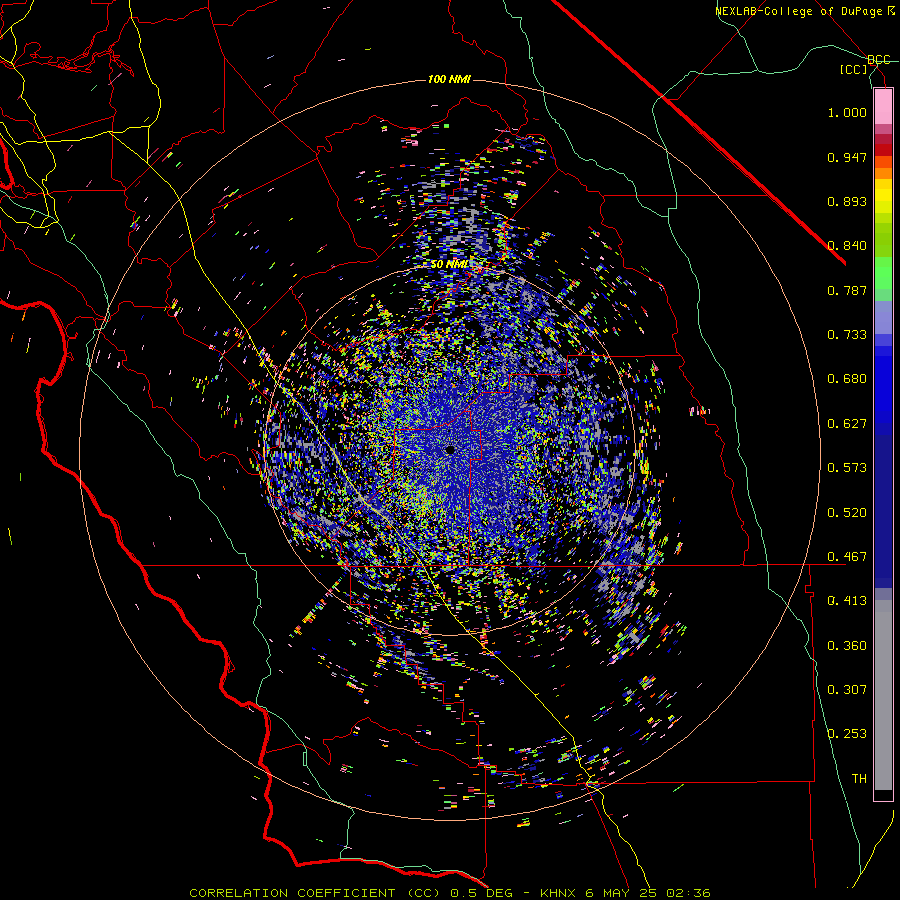Click the 0.627 value on the color scale
The width and height of the screenshot is (900, 900).
click(847, 424)
